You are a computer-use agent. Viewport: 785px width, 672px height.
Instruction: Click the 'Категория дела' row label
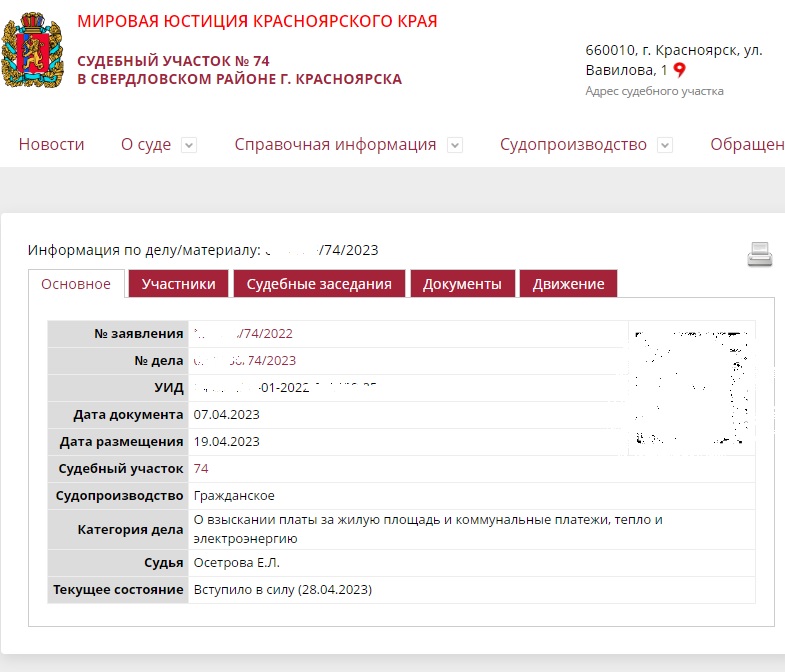pyautogui.click(x=131, y=530)
